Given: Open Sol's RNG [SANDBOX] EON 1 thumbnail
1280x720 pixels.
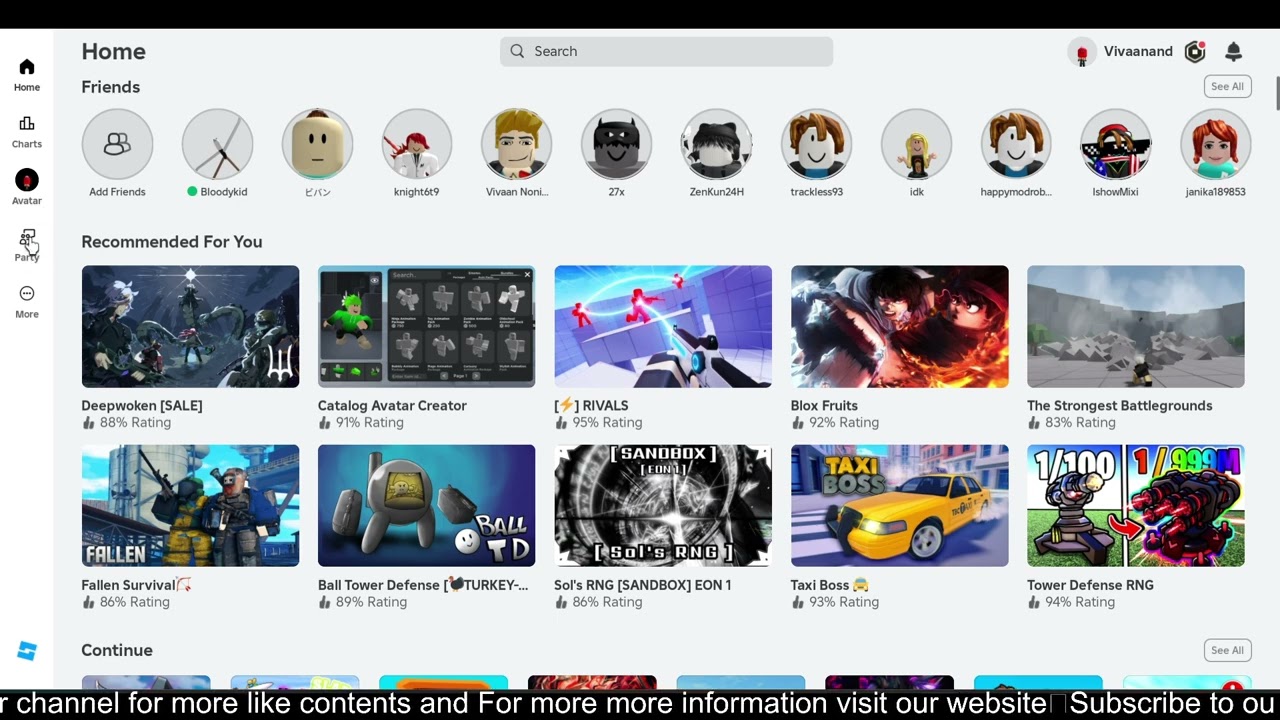Looking at the screenshot, I should tap(663, 506).
